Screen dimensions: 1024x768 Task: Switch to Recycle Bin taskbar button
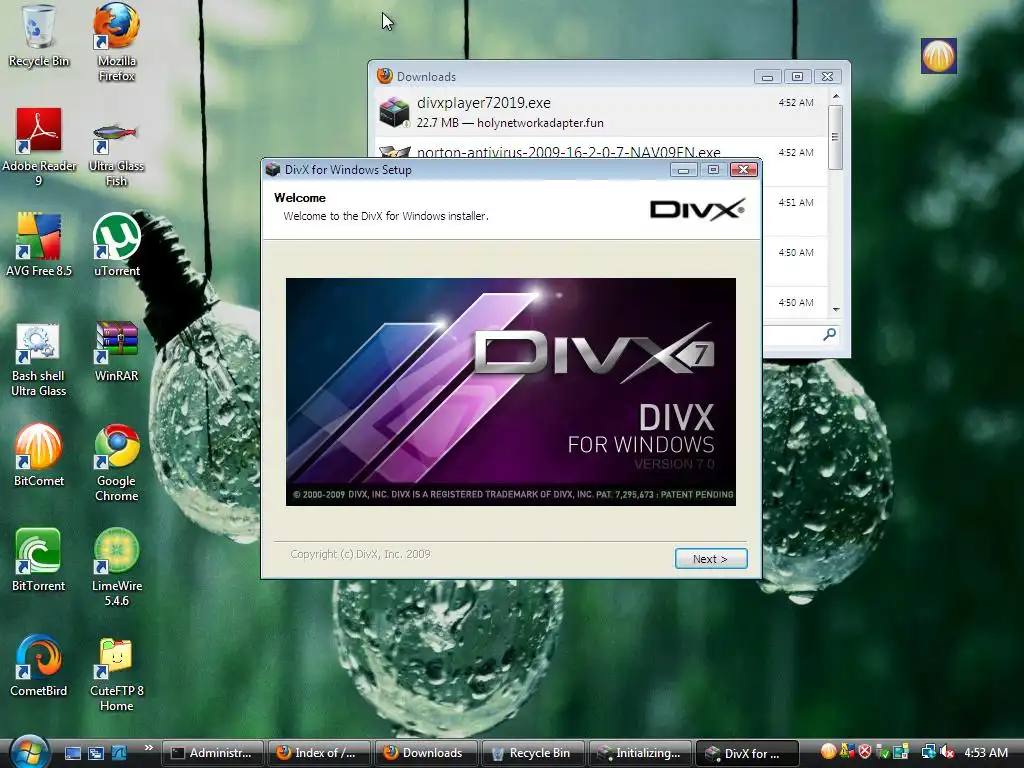tap(533, 753)
